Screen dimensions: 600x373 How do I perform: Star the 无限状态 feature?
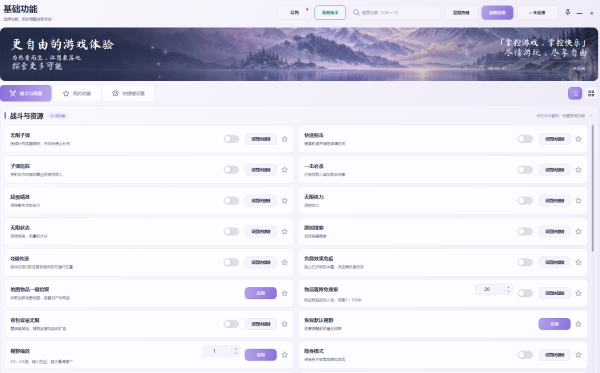click(x=284, y=231)
